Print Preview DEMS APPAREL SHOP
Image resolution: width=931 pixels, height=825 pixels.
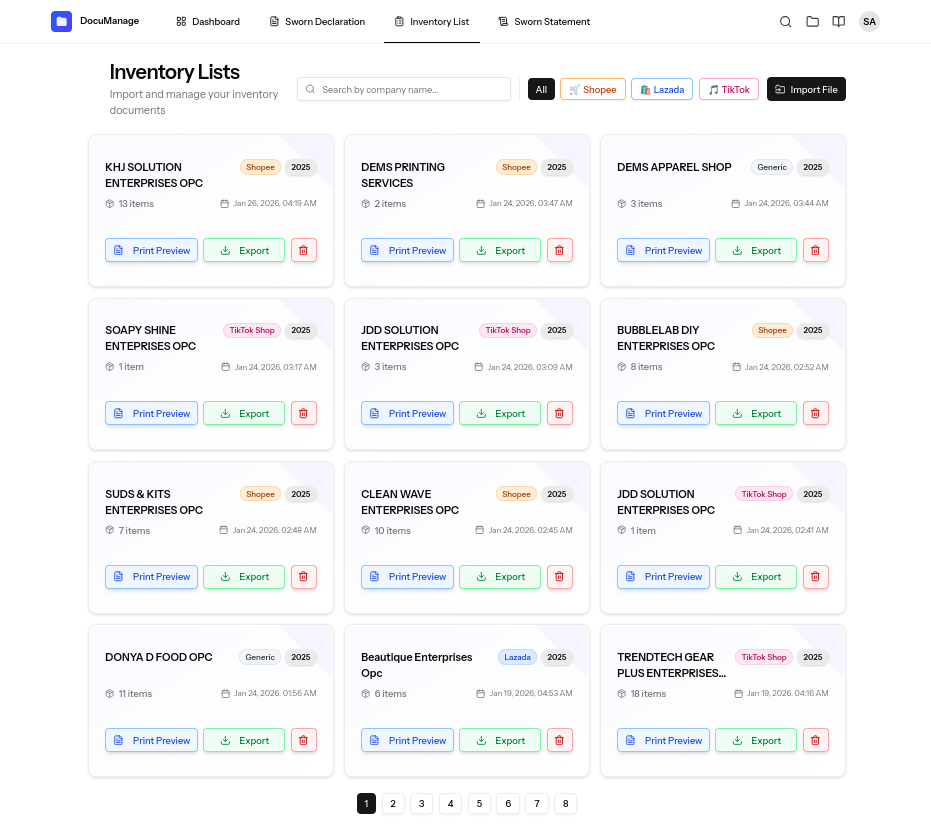(663, 250)
